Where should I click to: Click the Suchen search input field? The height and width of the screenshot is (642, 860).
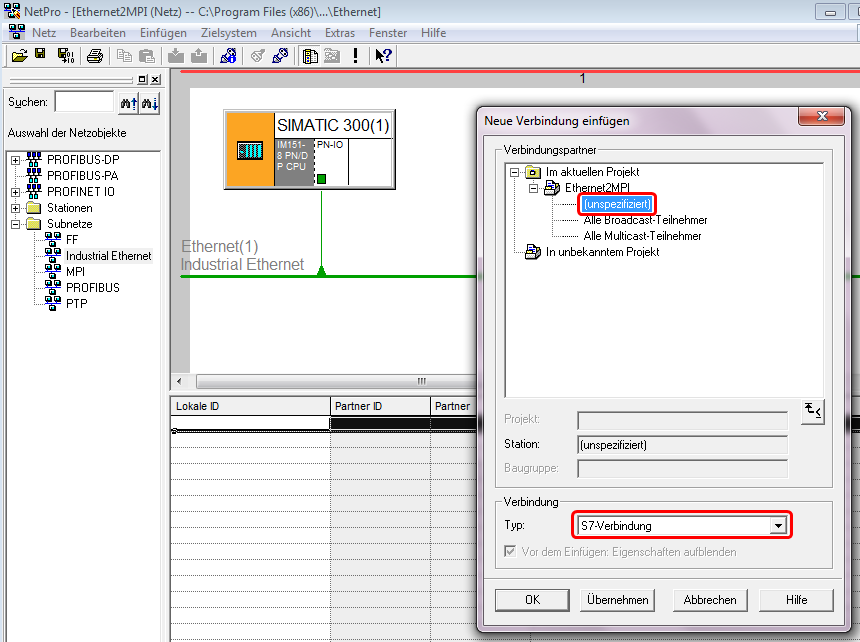(x=84, y=102)
